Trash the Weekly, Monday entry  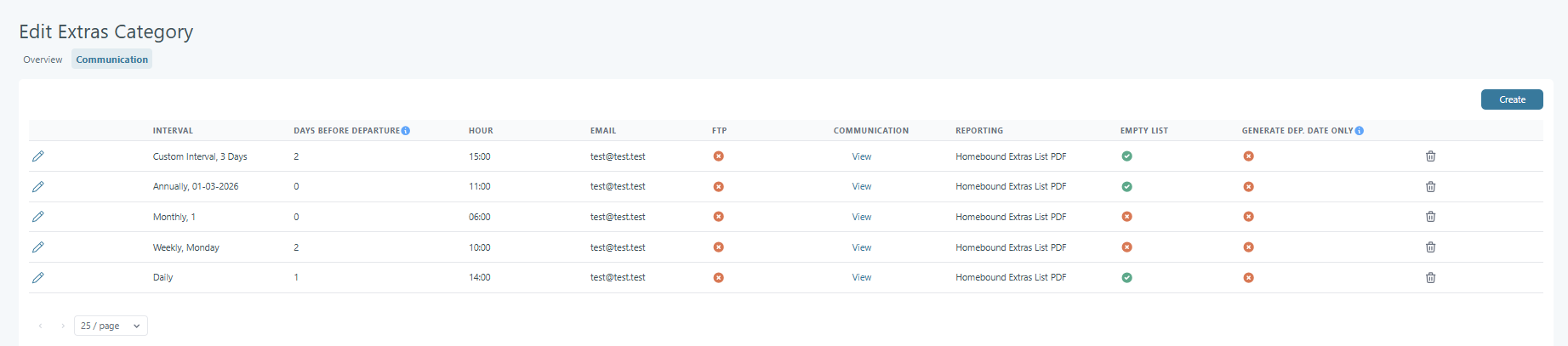pos(1430,247)
